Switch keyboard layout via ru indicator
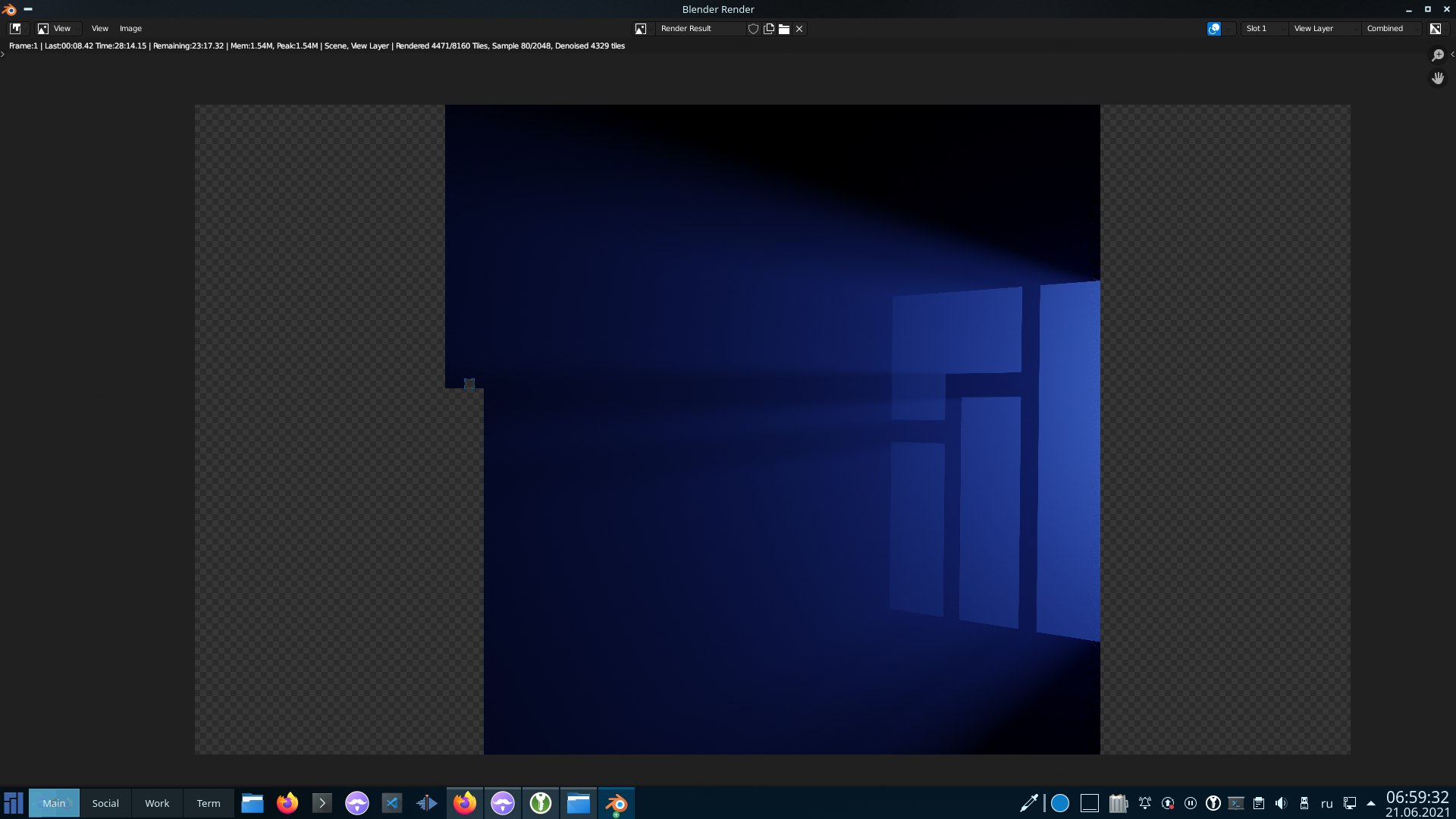The width and height of the screenshot is (1456, 819). click(x=1327, y=804)
